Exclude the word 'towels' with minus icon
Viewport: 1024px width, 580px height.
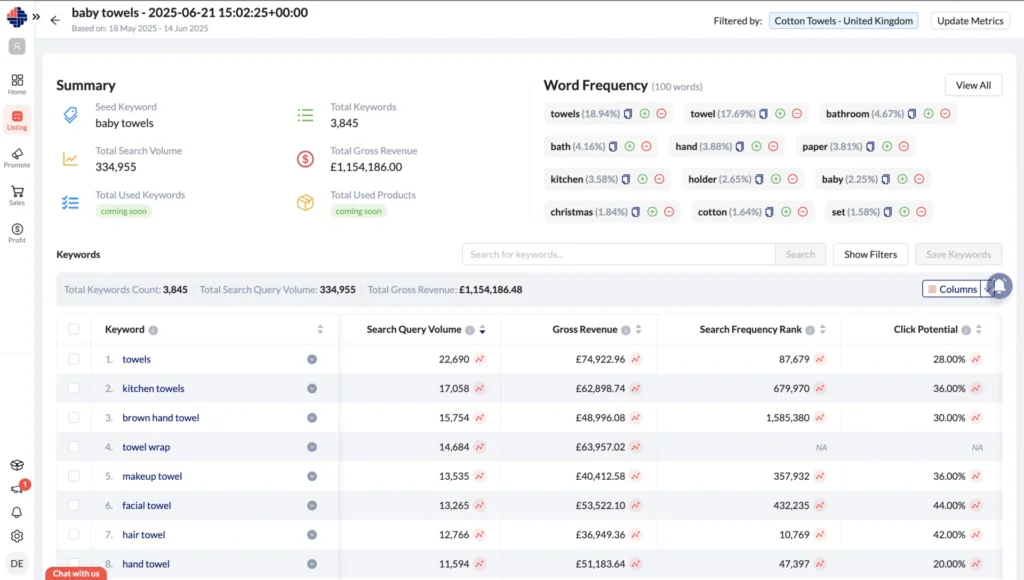(x=662, y=114)
